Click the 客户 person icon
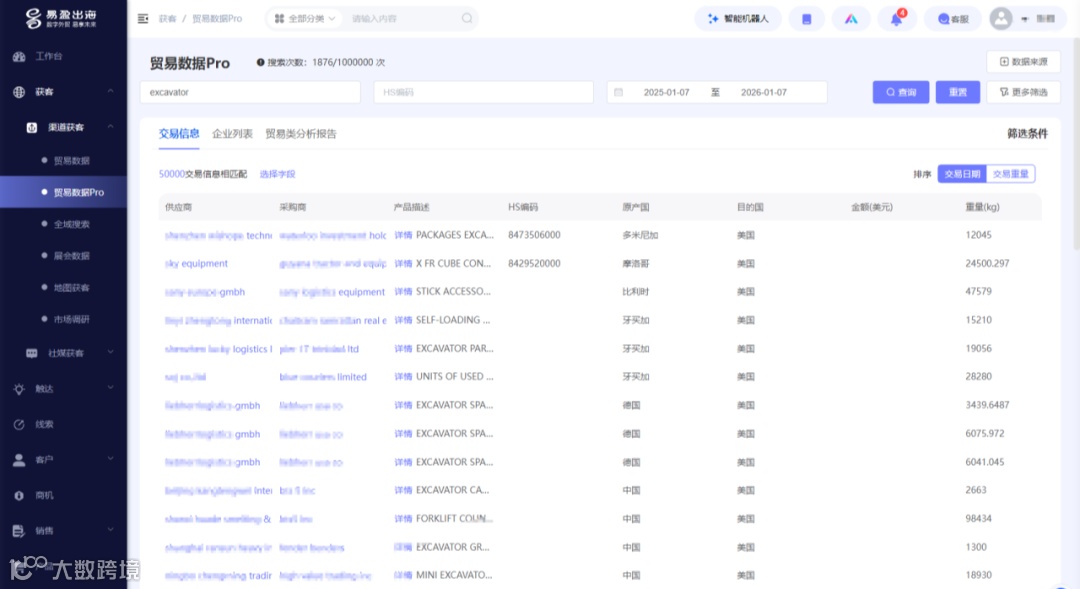This screenshot has height=589, width=1080. 19,459
